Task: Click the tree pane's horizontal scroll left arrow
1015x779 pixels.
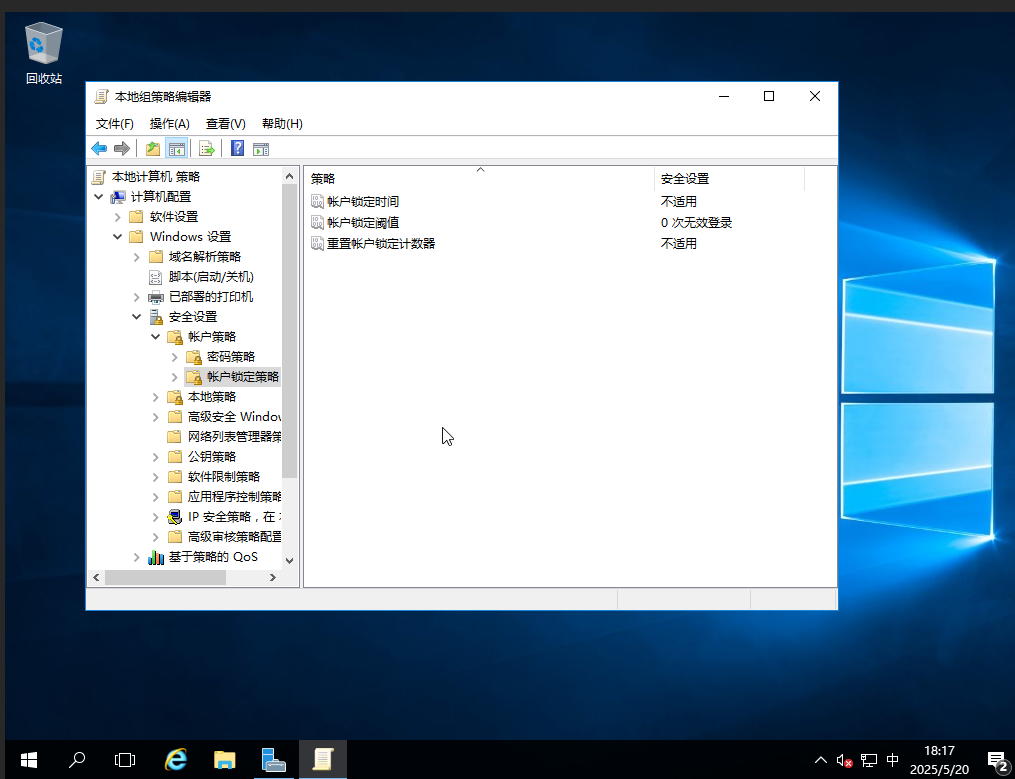Action: 96,578
